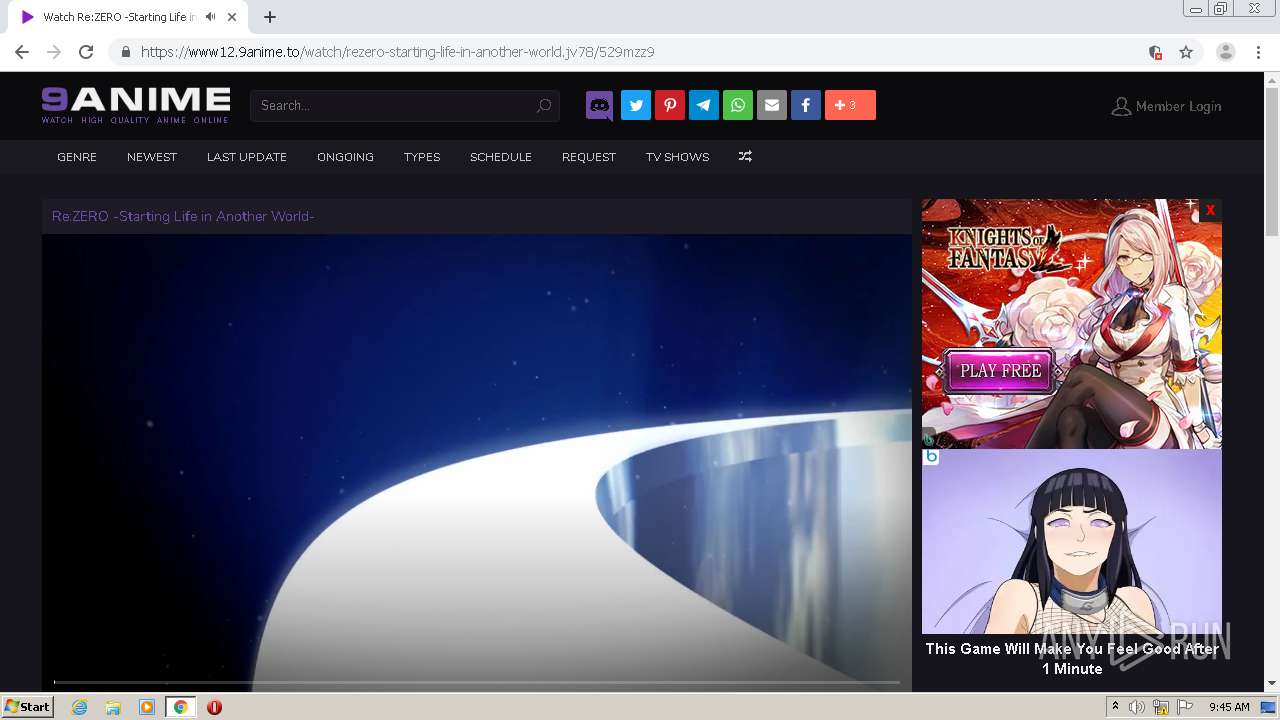The height and width of the screenshot is (720, 1280).
Task: Show hidden tray icons arrow
Action: pos(1115,707)
